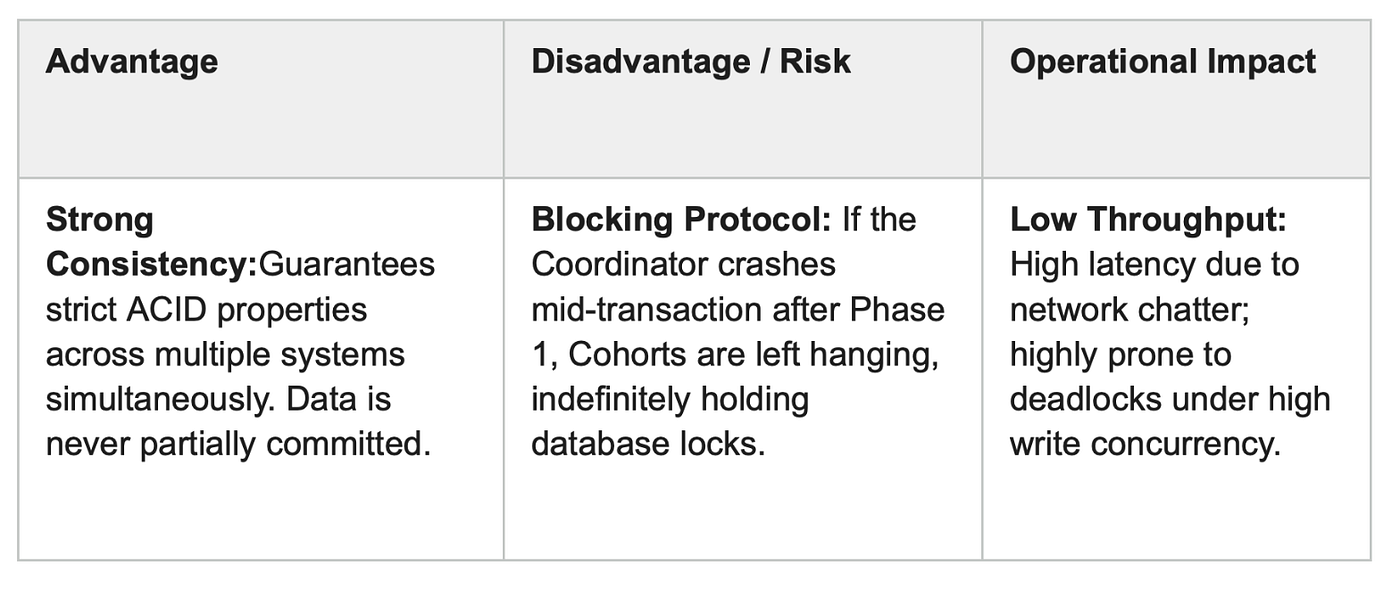Click 'High latency due to' text
Viewport: 1400px width, 589px height.
(1154, 265)
